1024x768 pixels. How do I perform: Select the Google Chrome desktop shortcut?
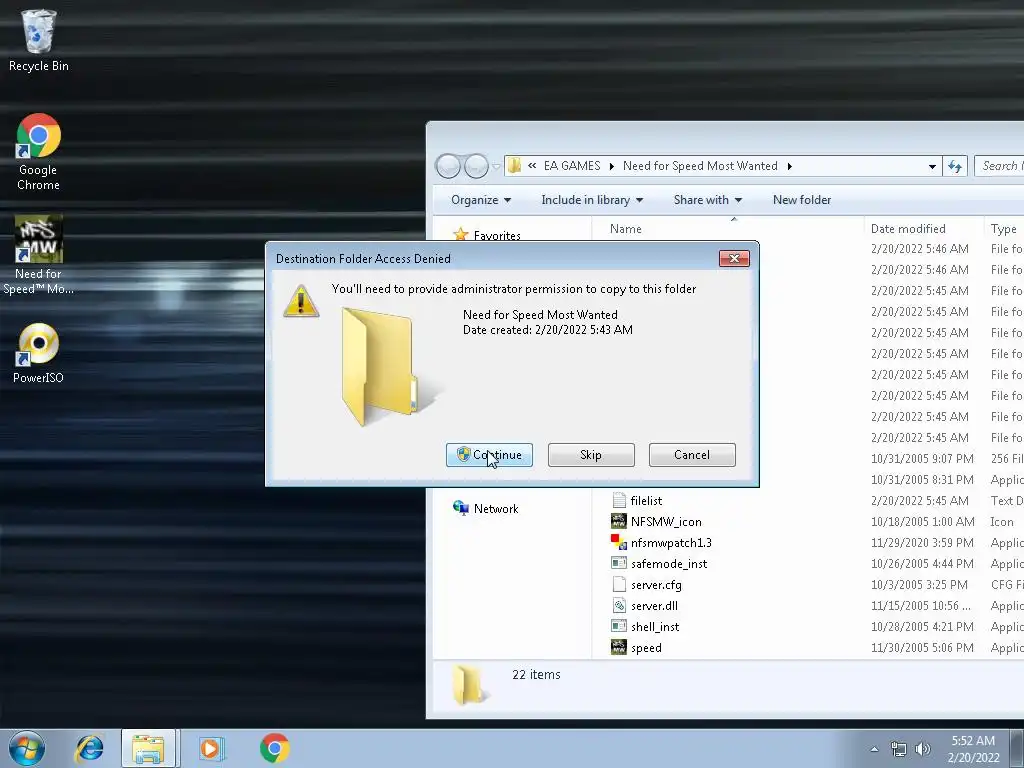[x=39, y=152]
